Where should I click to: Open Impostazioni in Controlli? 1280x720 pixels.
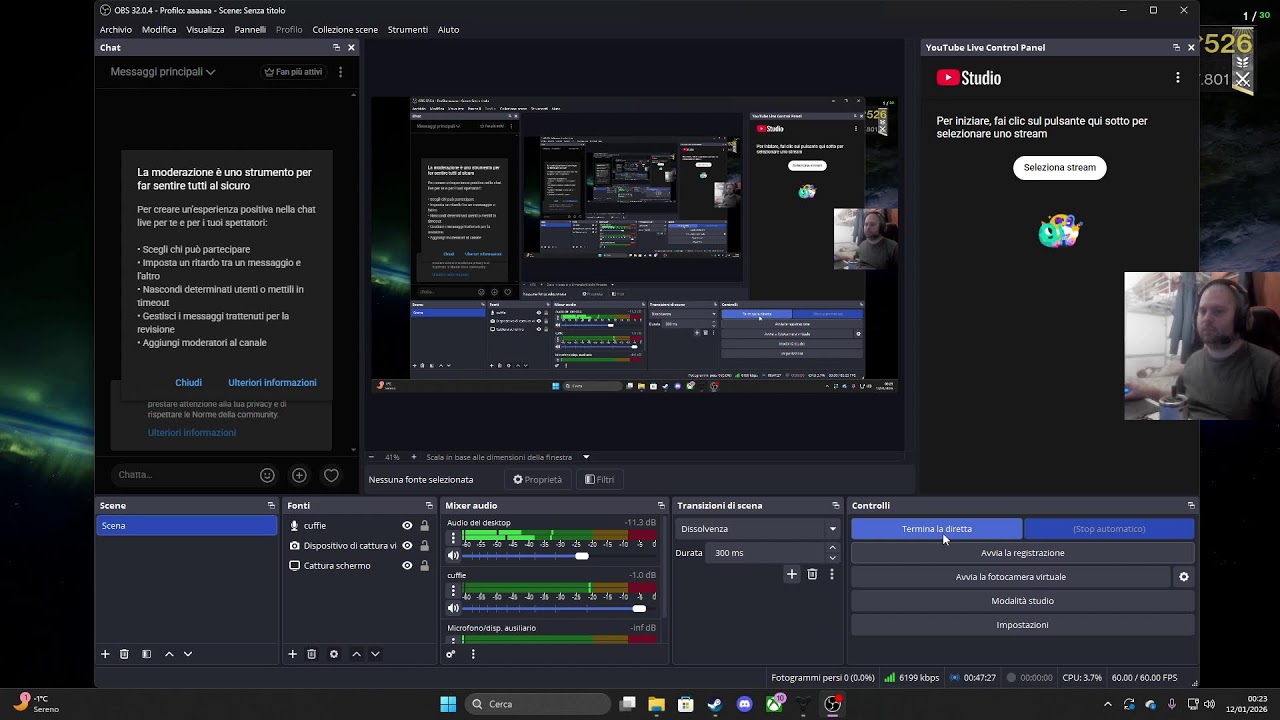click(1023, 625)
